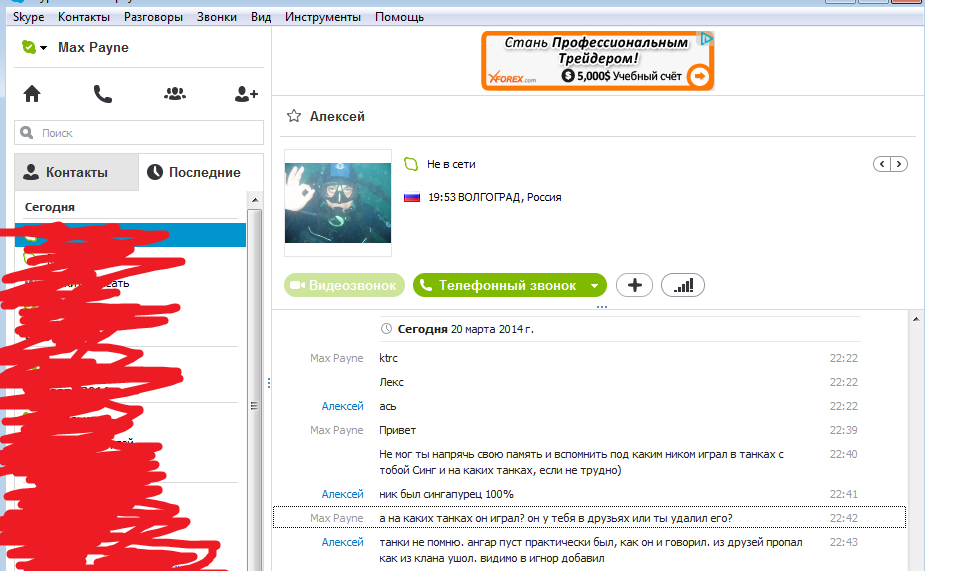This screenshot has width=960, height=571.
Task: Click Алексей's diver profile picture
Action: coord(338,197)
